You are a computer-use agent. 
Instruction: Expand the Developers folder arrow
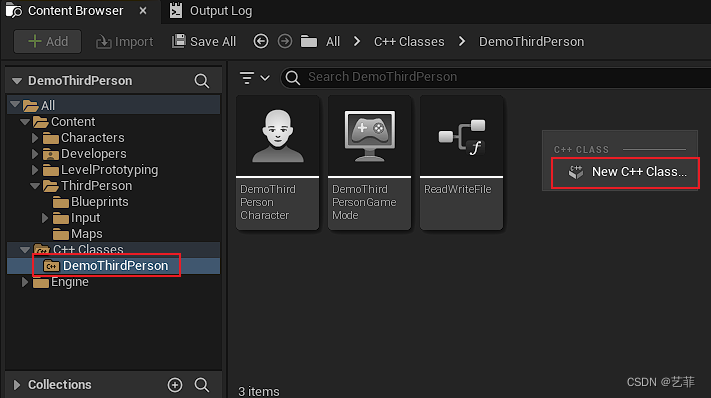coord(35,154)
